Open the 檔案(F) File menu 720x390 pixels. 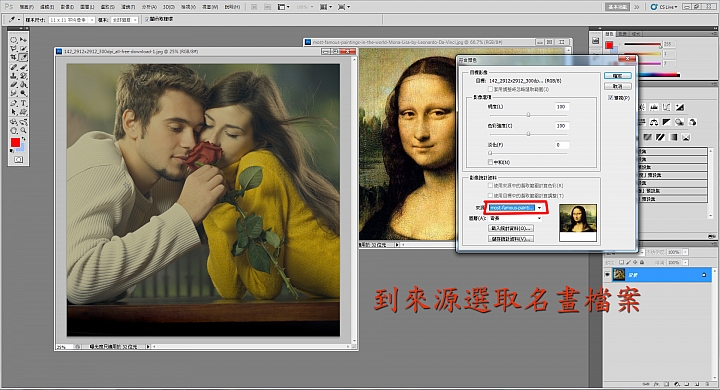(x=27, y=7)
